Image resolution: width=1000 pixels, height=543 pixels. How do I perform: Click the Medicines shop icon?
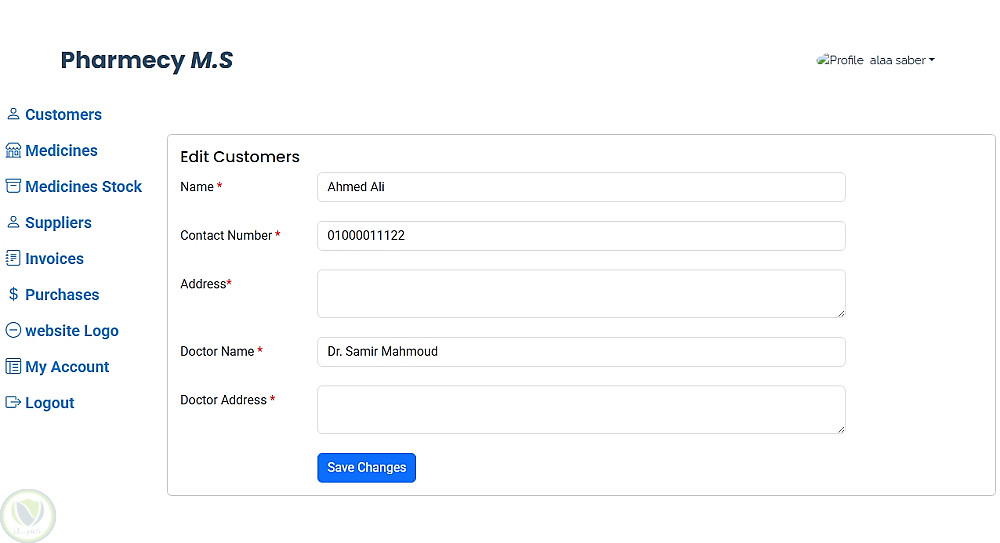click(x=13, y=150)
